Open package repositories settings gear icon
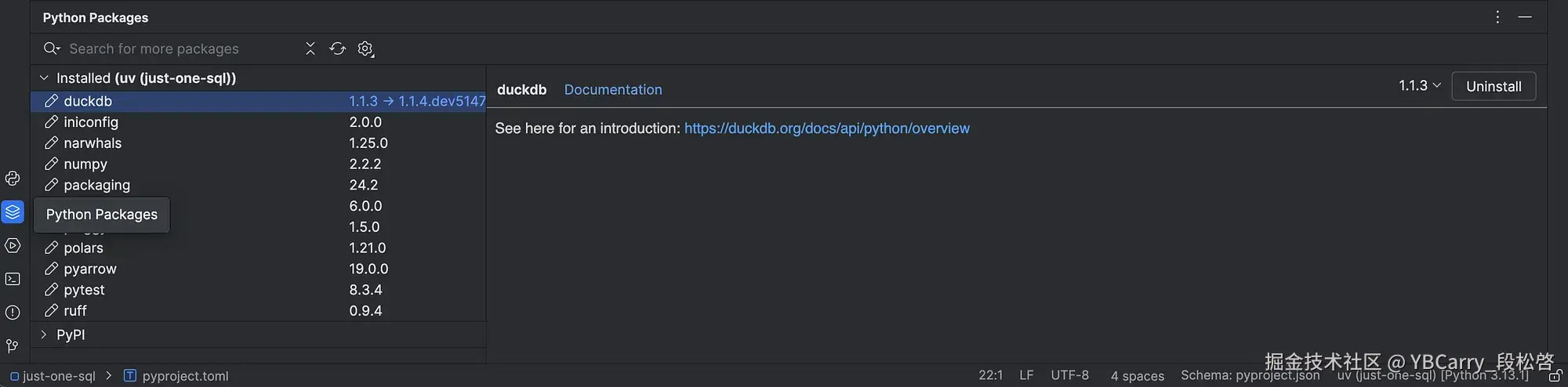This screenshot has height=387, width=1568. pyautogui.click(x=365, y=49)
